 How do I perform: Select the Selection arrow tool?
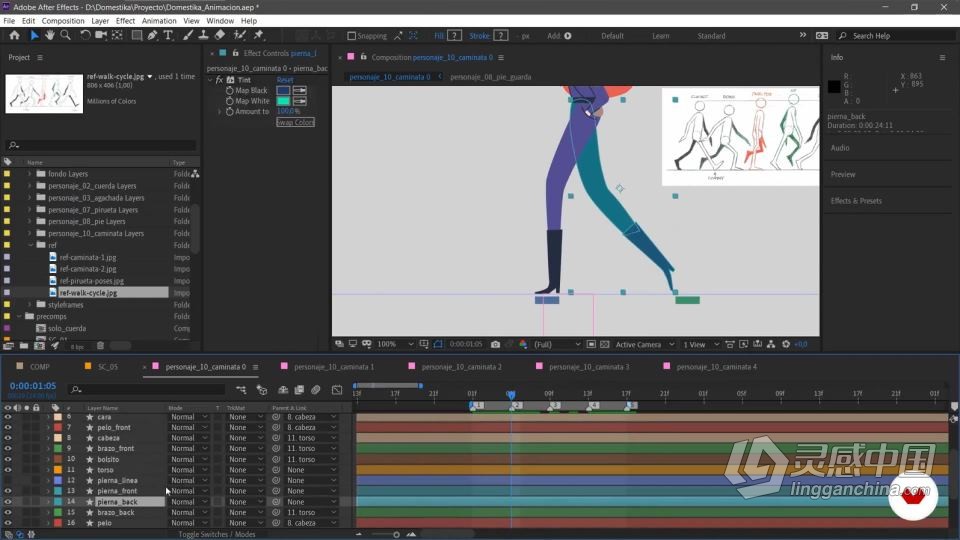(34, 36)
